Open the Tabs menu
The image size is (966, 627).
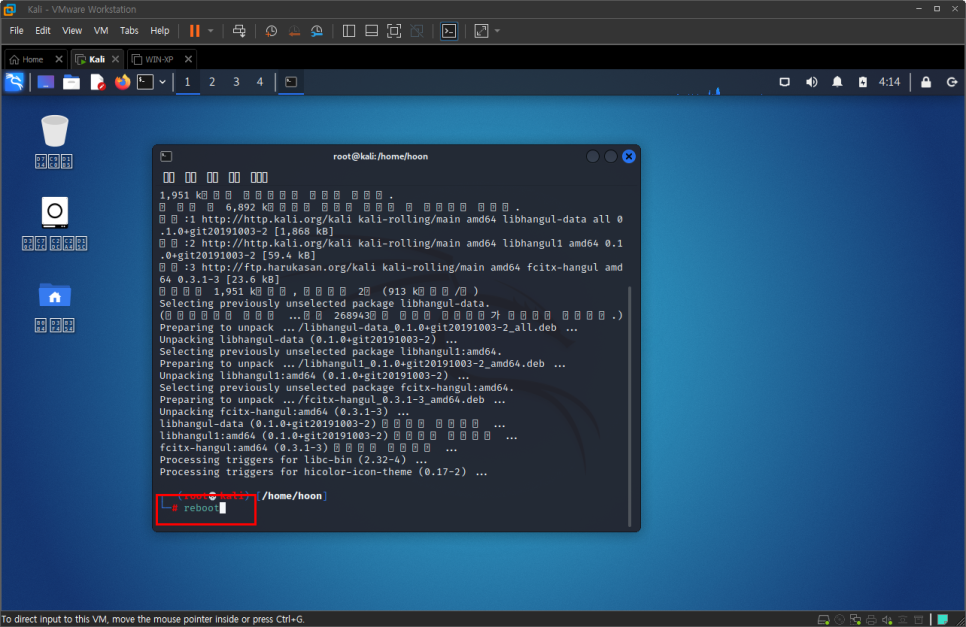[129, 31]
